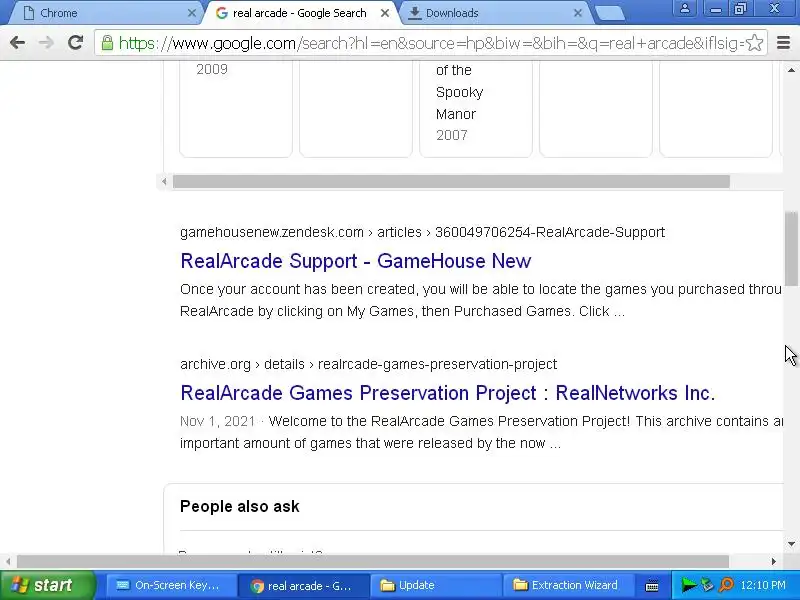The width and height of the screenshot is (800, 600).
Task: Click the People also ask heading
Action: point(240,506)
